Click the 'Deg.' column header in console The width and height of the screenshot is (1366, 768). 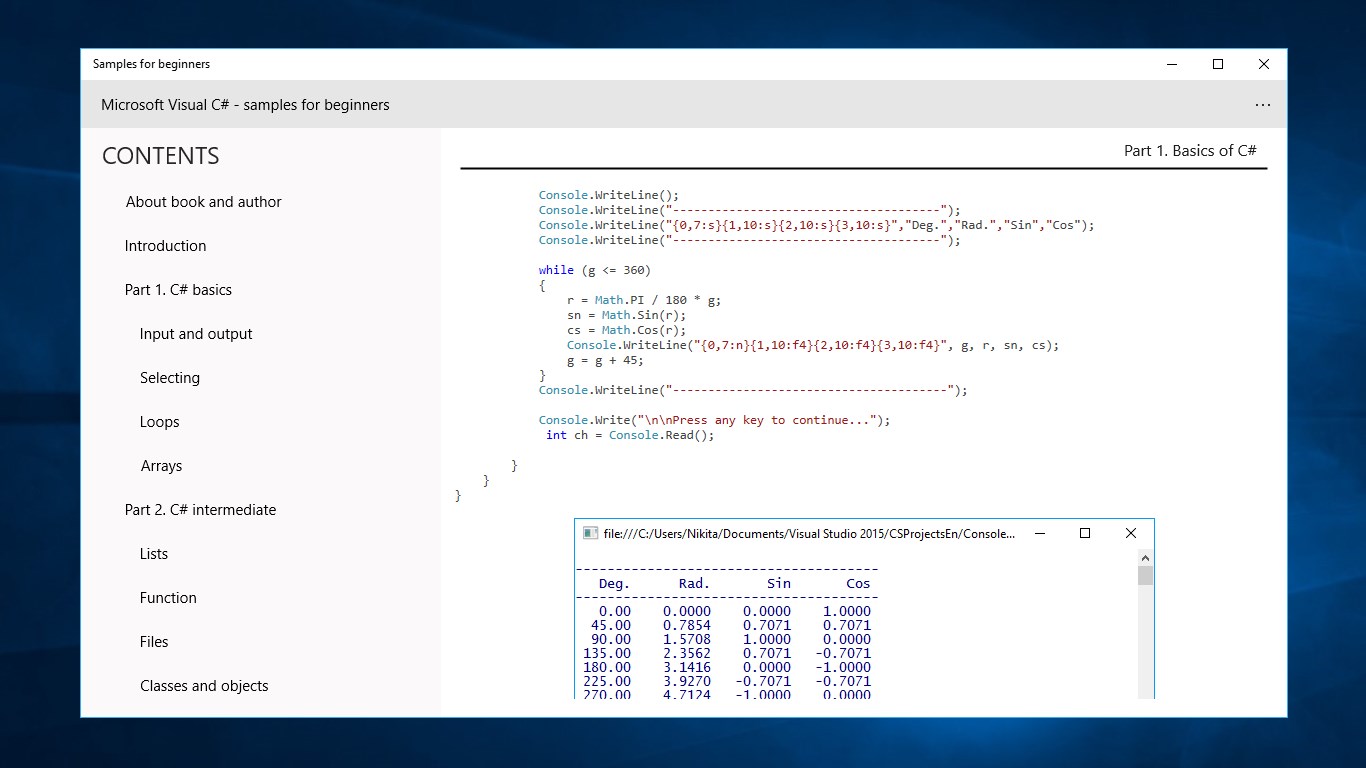[614, 583]
